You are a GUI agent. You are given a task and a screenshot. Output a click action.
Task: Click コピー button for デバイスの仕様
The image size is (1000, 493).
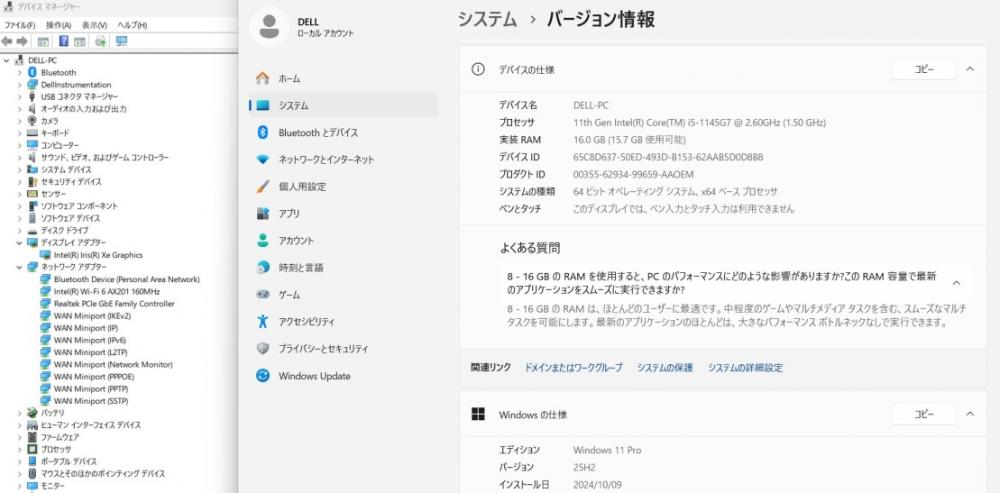923,70
